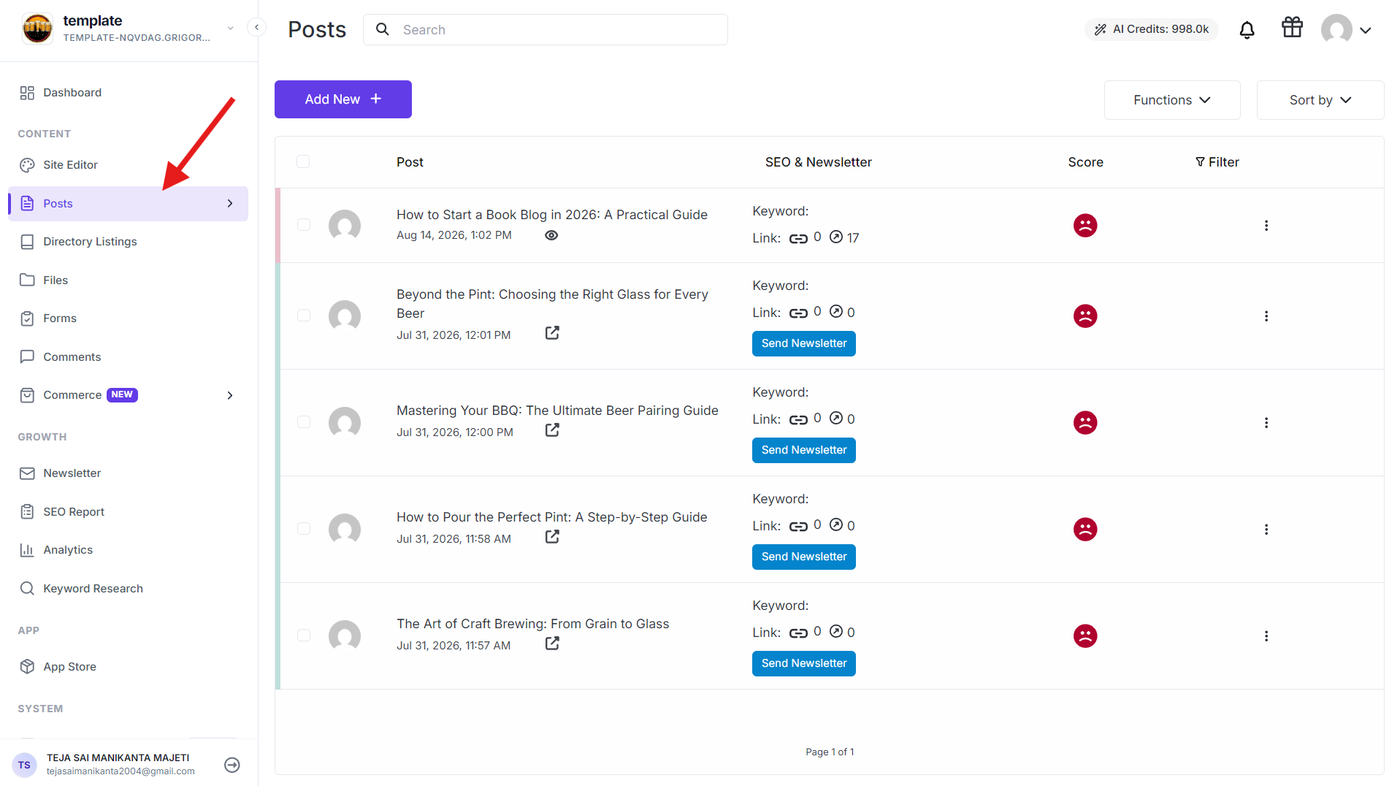Open three-dot menu for Book Blog post
The width and height of the screenshot is (1400, 786).
pyautogui.click(x=1266, y=226)
